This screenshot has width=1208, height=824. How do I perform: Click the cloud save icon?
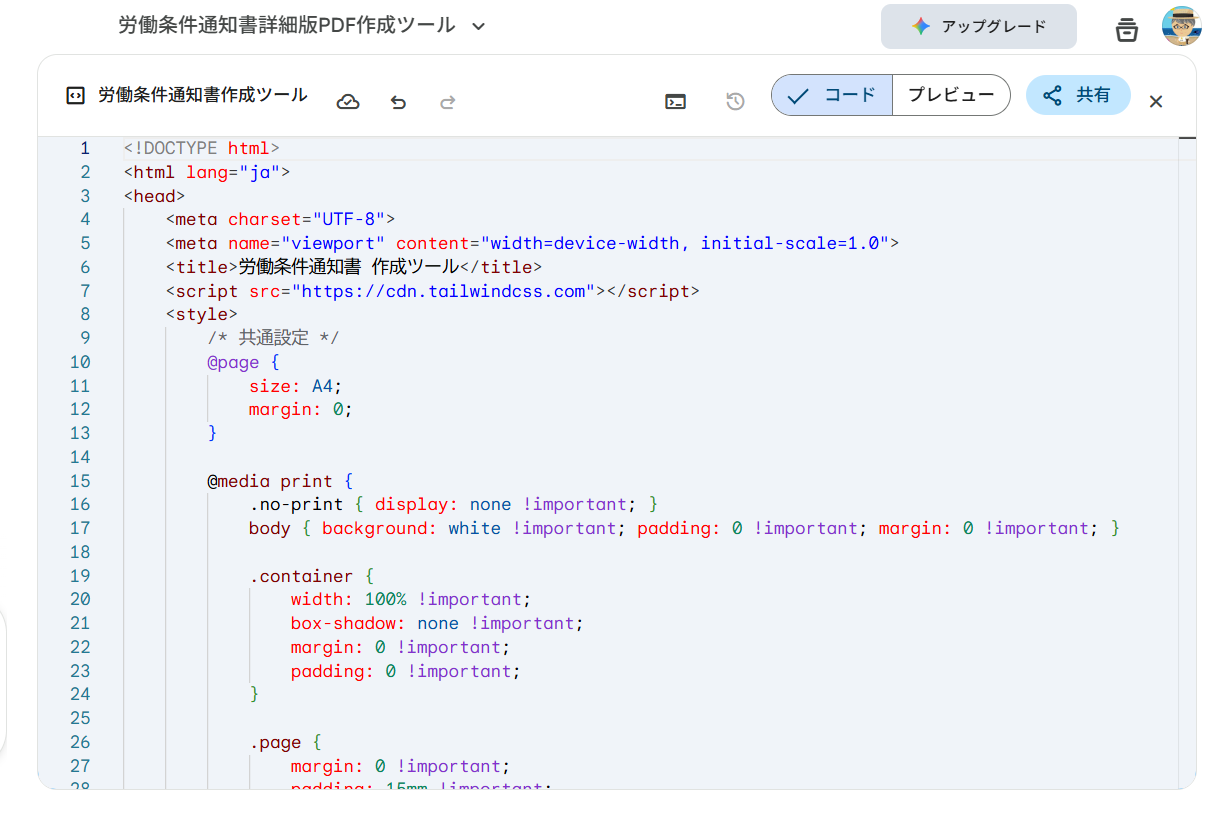tap(348, 101)
